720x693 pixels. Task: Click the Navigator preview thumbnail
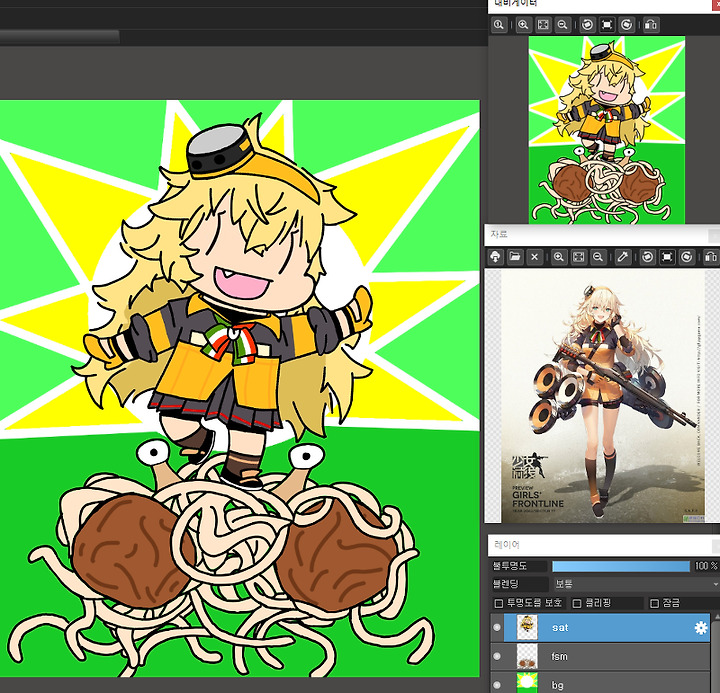(x=607, y=130)
